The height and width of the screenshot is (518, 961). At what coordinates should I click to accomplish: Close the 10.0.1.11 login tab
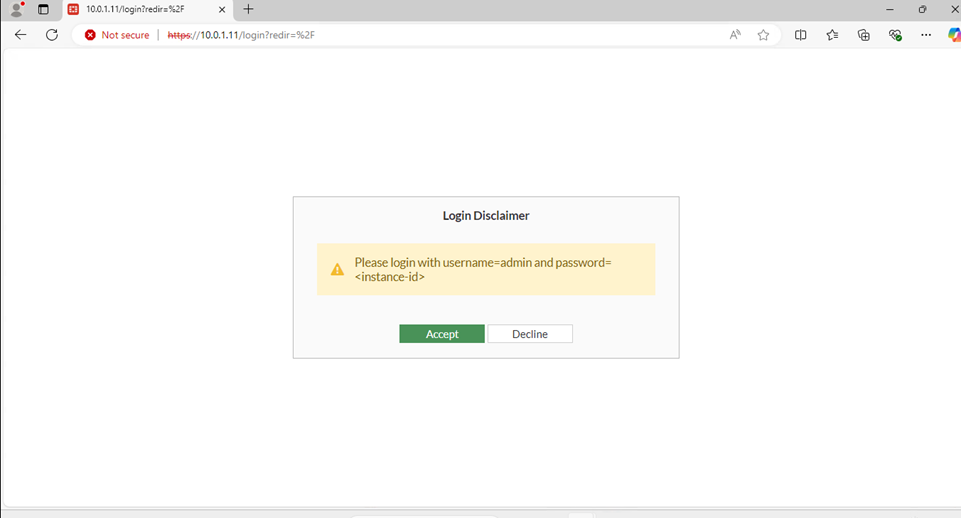222,9
